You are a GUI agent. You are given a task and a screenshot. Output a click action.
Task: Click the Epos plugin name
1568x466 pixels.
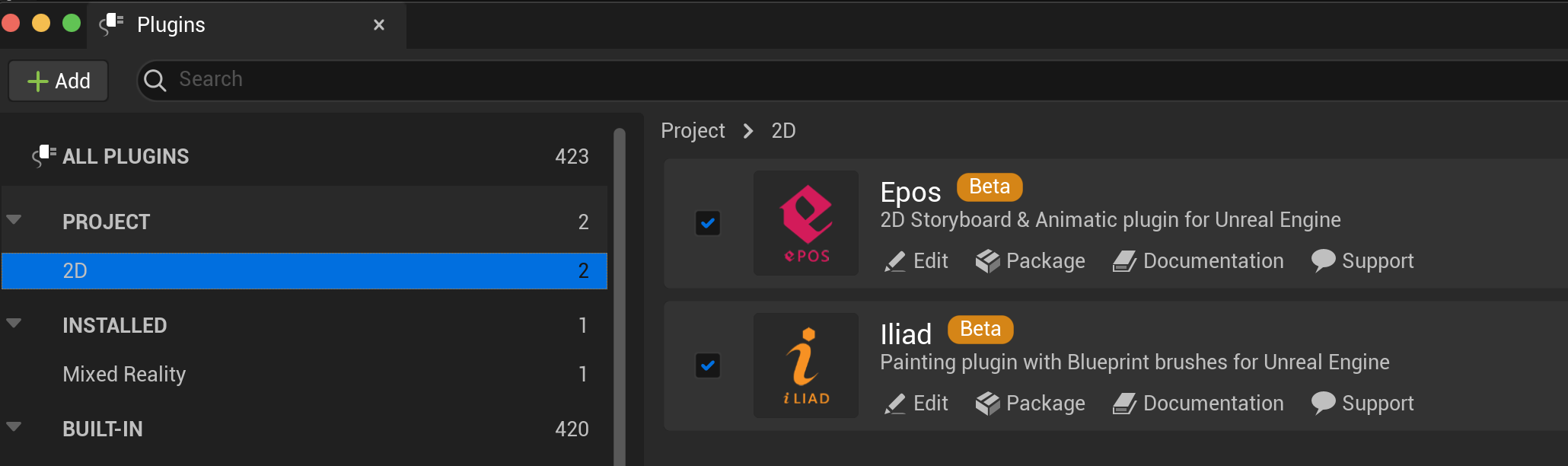click(x=910, y=192)
